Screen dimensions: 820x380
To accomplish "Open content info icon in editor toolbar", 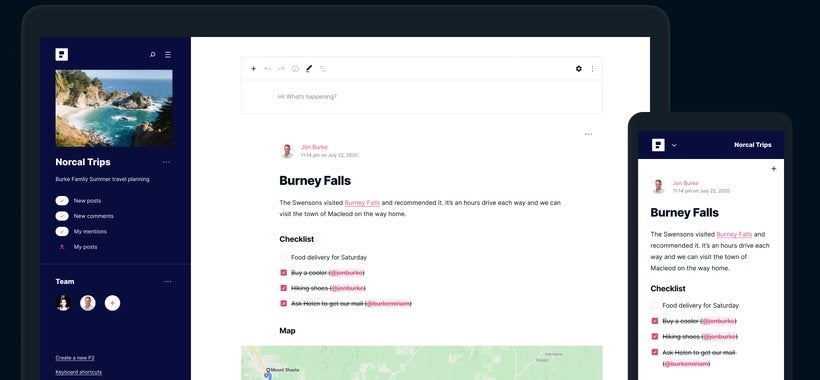I will click(x=295, y=68).
